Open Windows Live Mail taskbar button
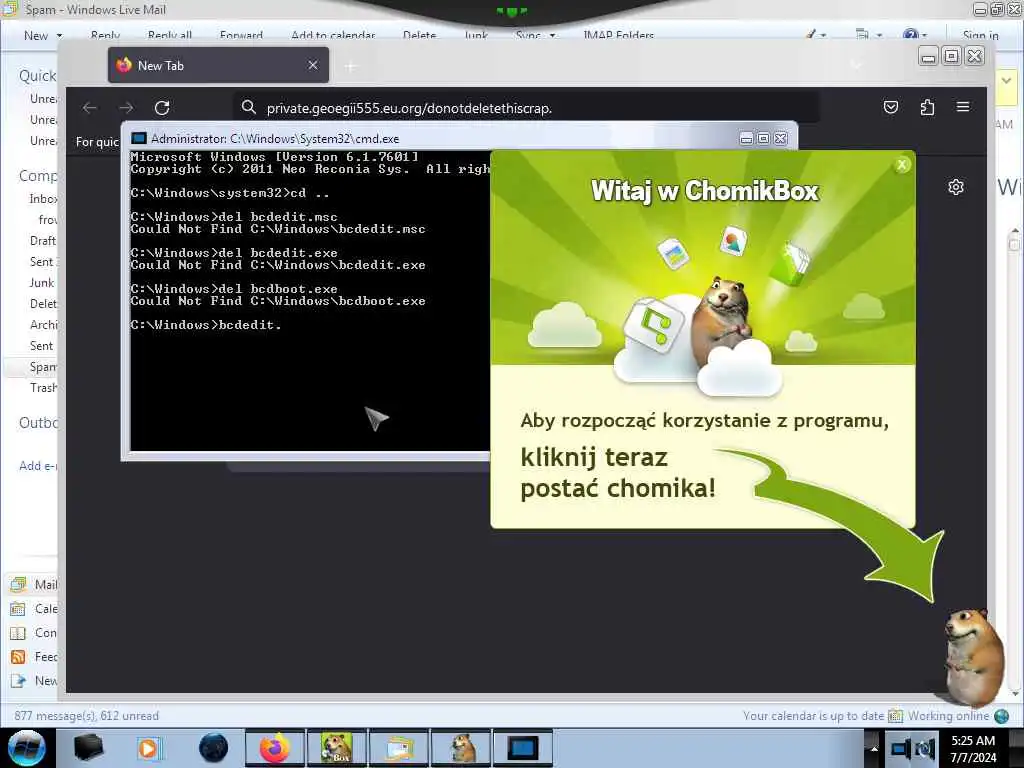 tap(399, 748)
